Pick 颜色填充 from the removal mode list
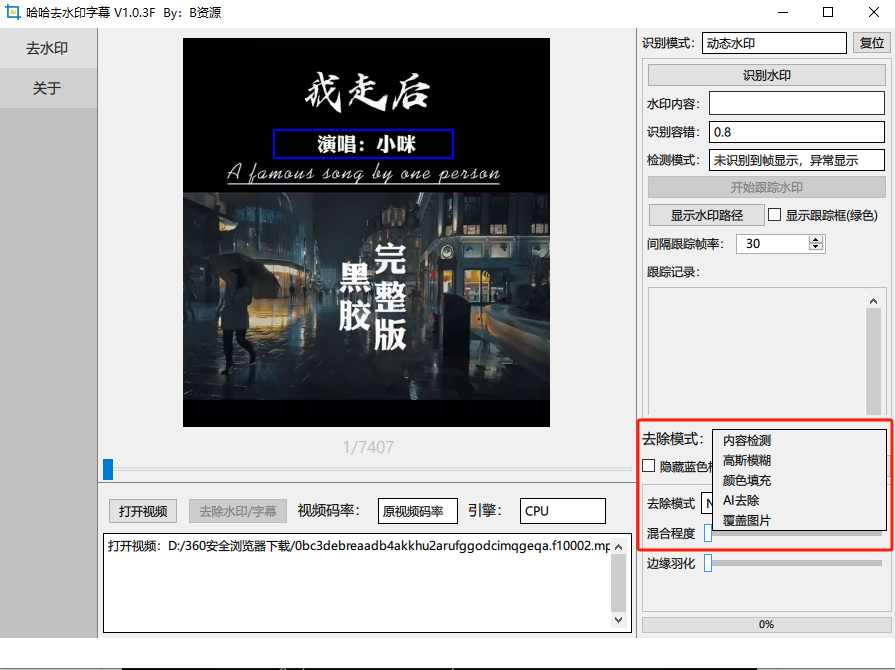Screen dimensions: 895x670 [x=747, y=480]
